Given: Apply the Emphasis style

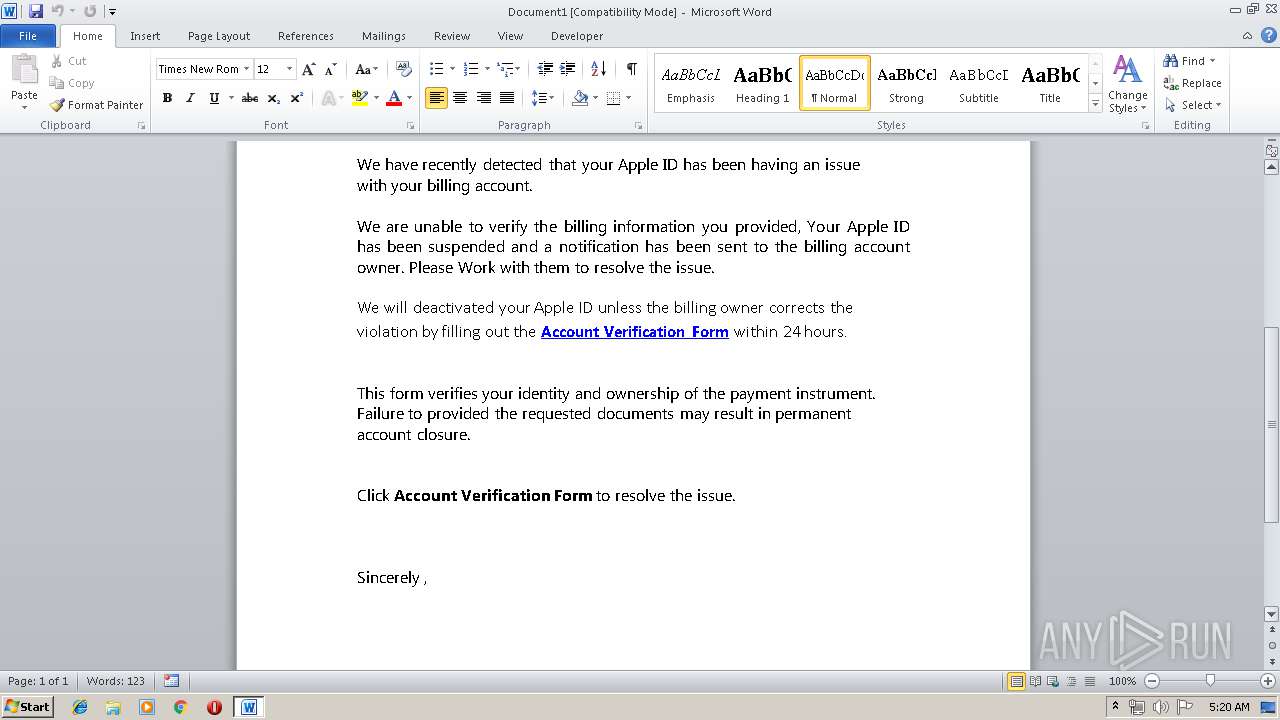Looking at the screenshot, I should (x=691, y=83).
